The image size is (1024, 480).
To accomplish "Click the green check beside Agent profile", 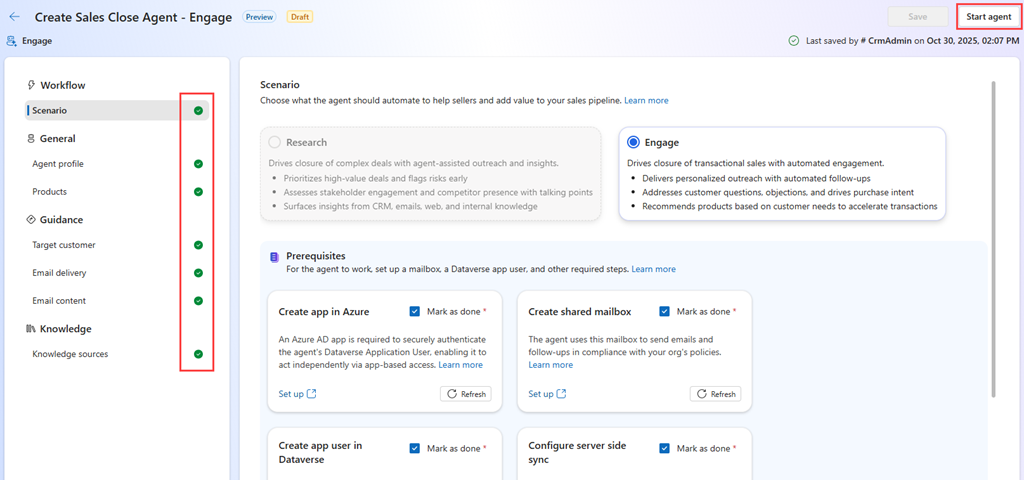I will coord(199,164).
